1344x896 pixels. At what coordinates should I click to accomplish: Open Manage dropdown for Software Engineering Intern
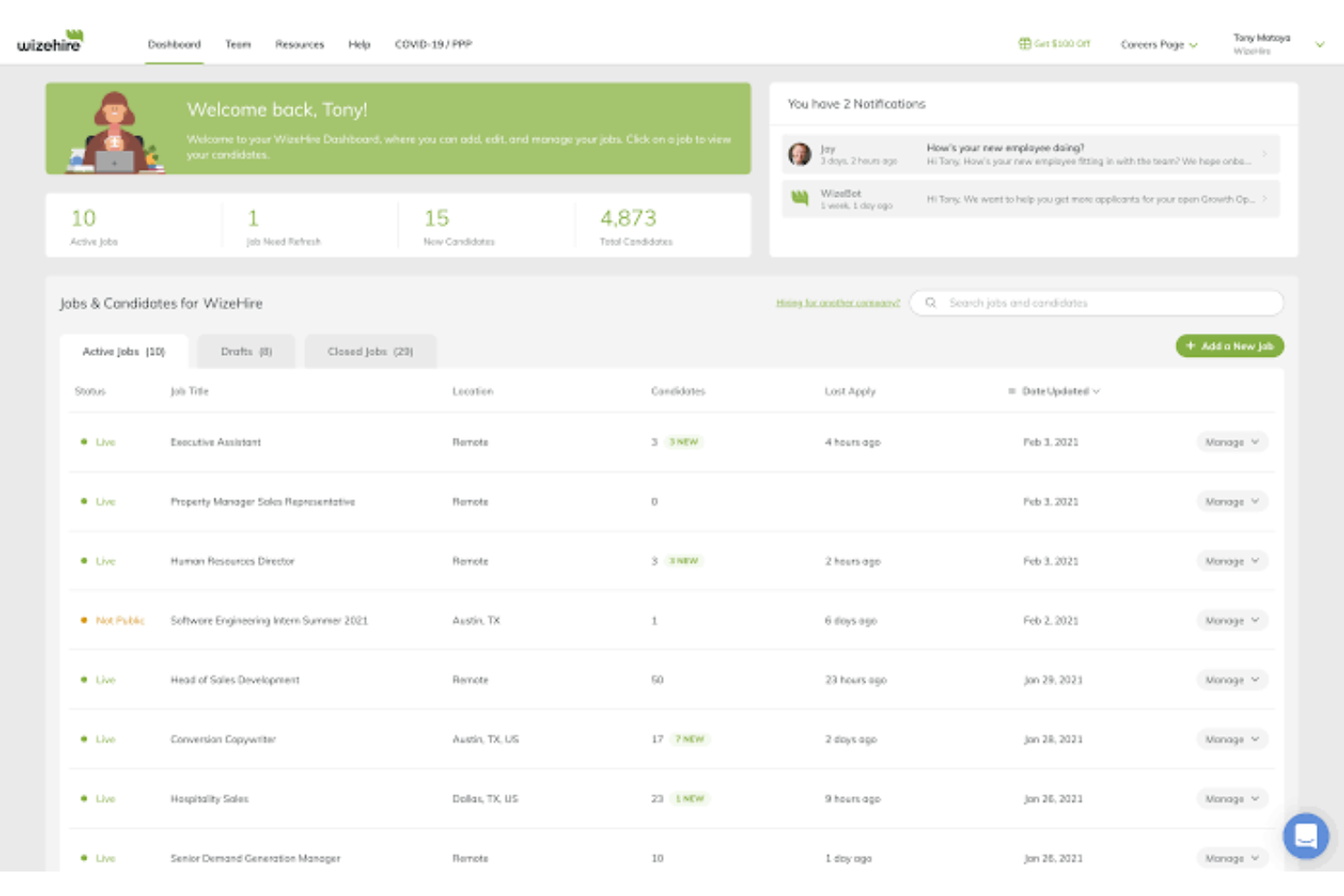[x=1232, y=620]
